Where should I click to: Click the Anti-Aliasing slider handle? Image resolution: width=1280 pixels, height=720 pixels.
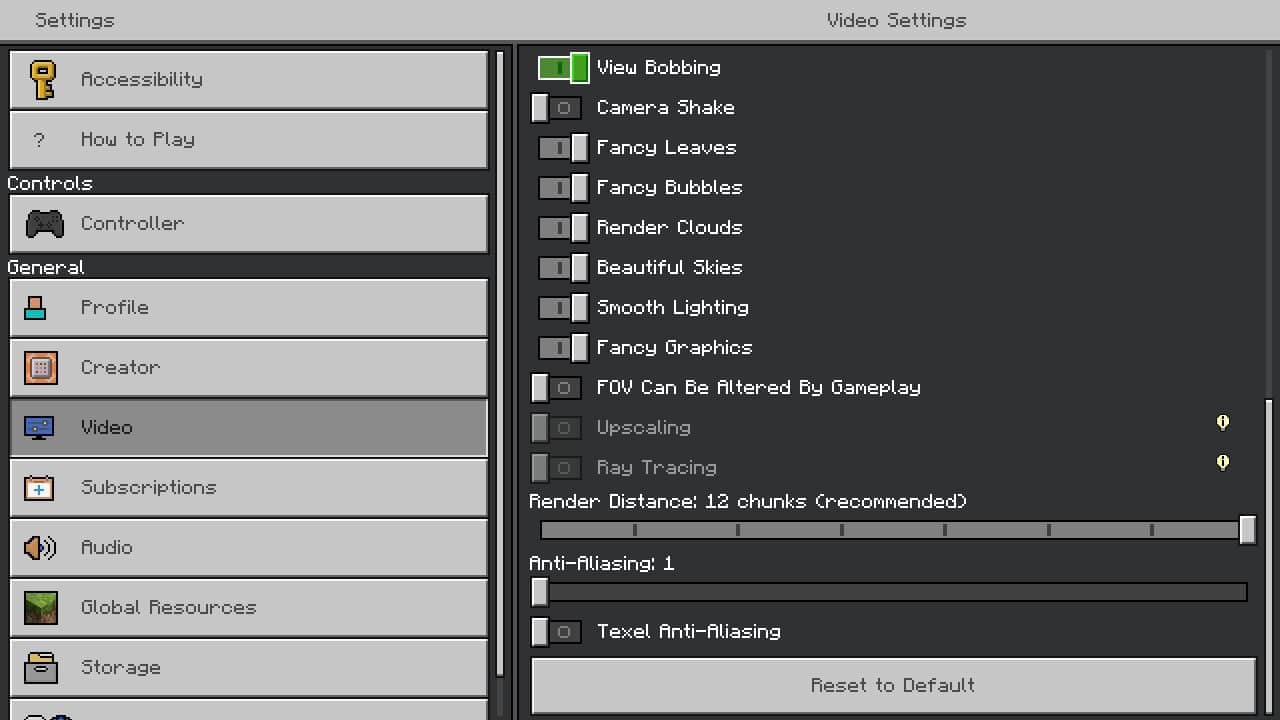[x=540, y=592]
